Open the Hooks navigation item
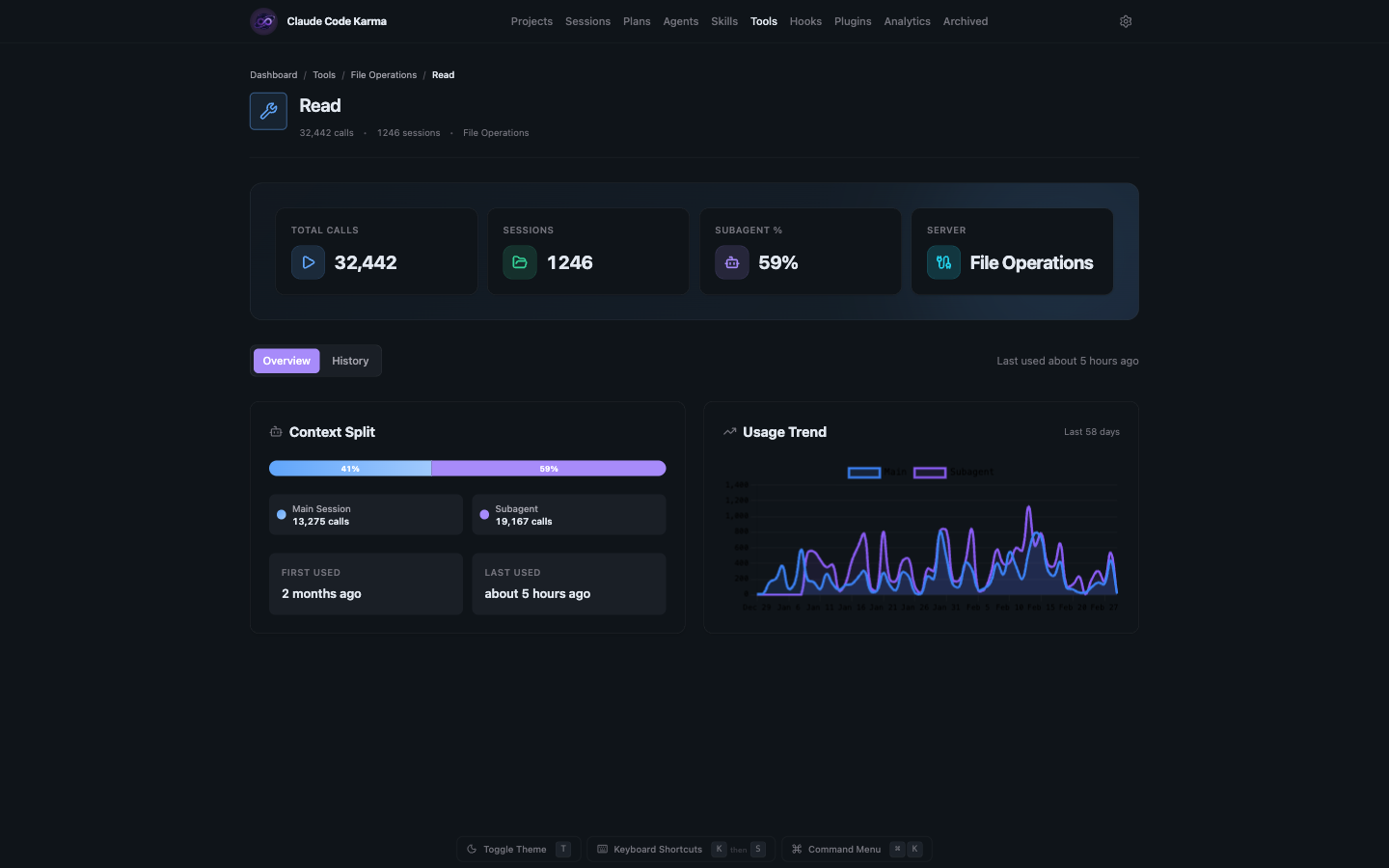The image size is (1389, 868). (805, 21)
